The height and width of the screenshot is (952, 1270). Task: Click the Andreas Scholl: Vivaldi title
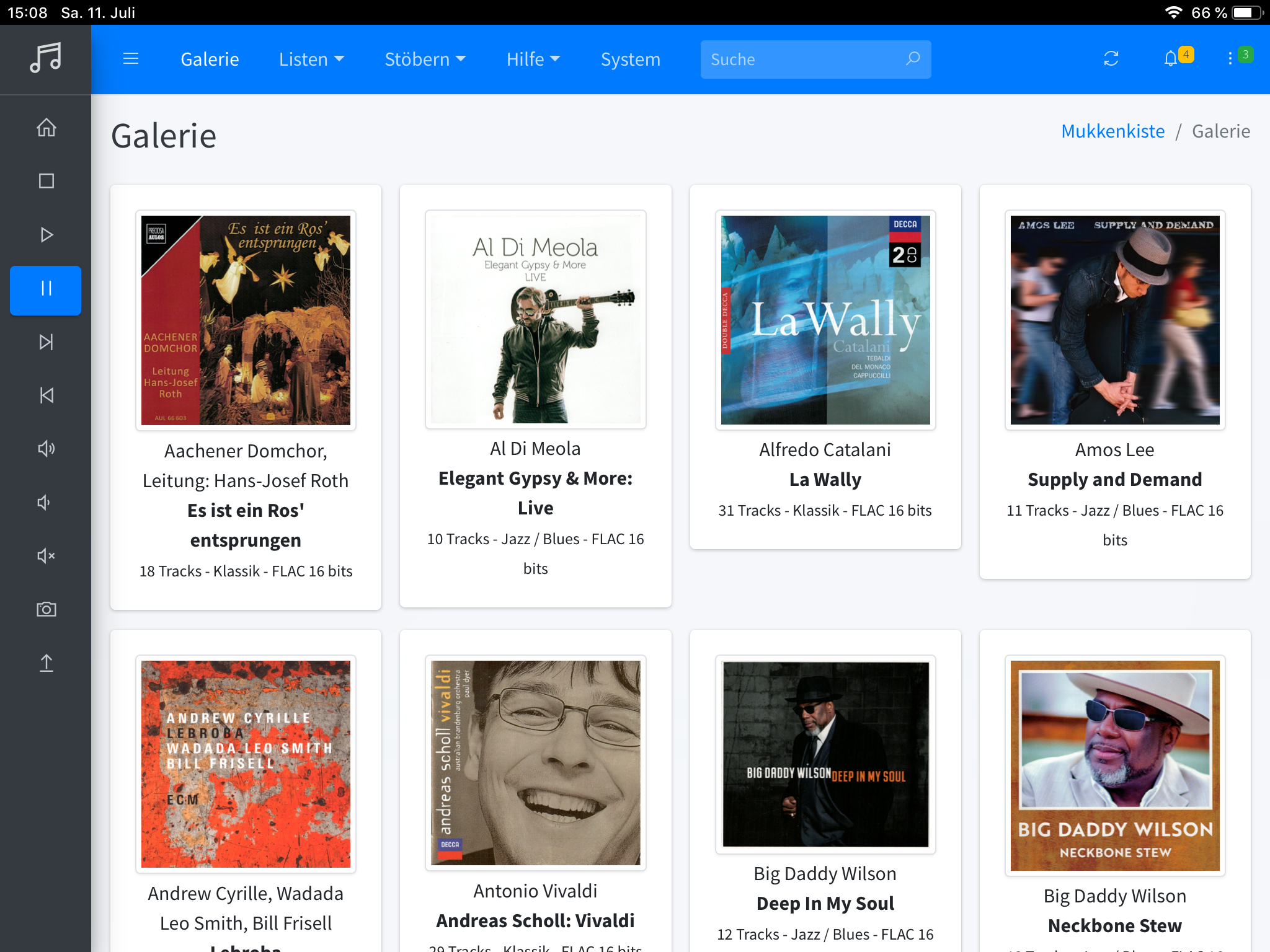click(x=536, y=921)
